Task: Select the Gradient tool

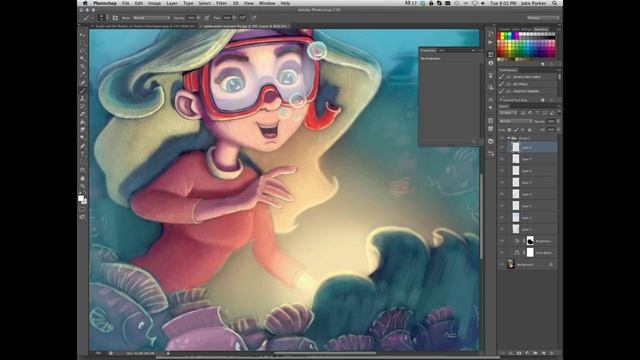Action: [83, 122]
